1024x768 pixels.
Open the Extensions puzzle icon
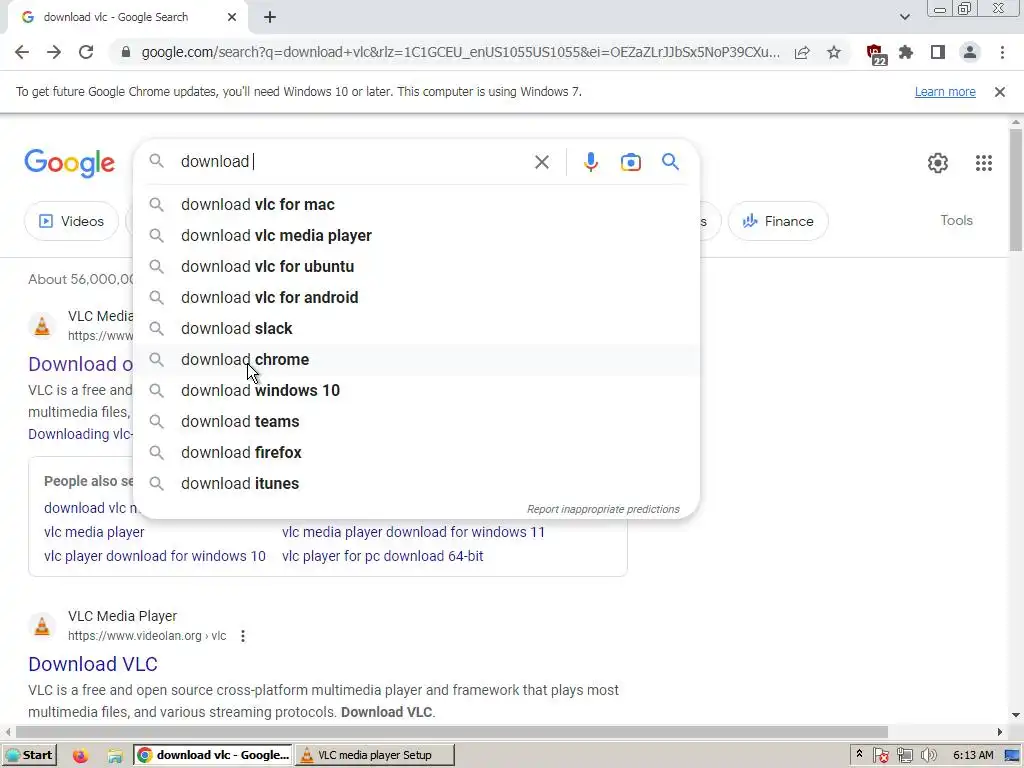click(x=906, y=52)
